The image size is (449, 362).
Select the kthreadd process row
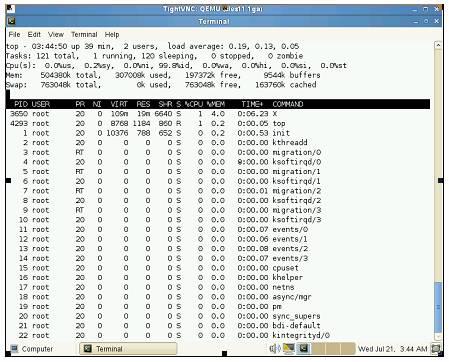(218, 143)
